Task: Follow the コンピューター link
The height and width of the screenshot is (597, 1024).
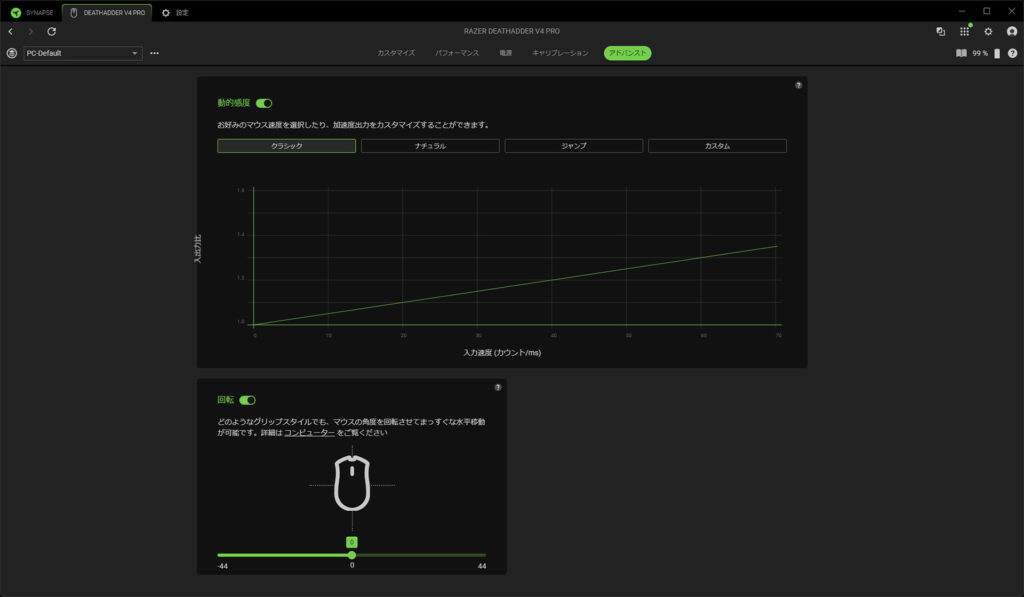Action: click(x=309, y=433)
